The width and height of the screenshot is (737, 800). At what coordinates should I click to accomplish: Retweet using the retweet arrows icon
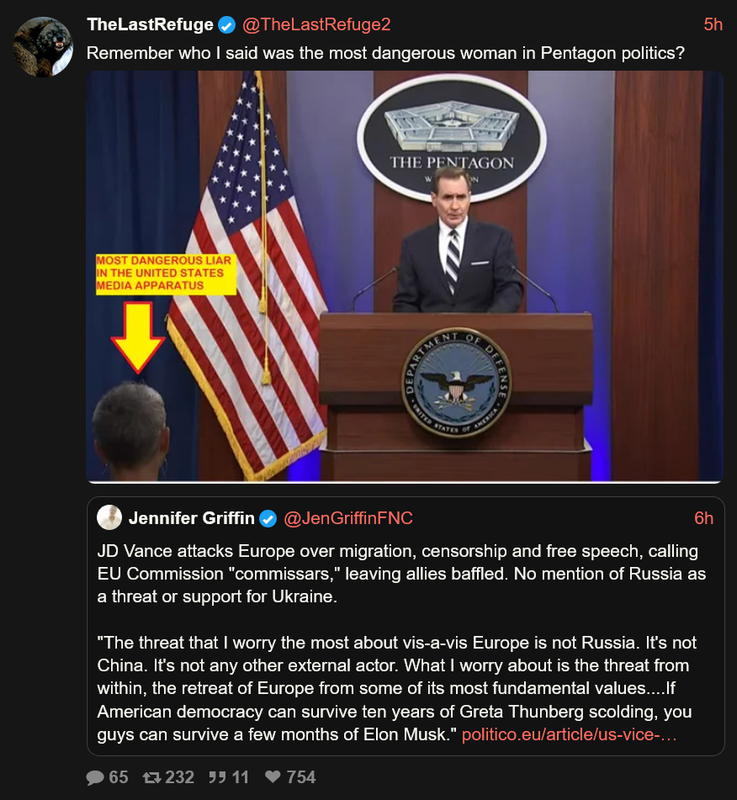151,777
